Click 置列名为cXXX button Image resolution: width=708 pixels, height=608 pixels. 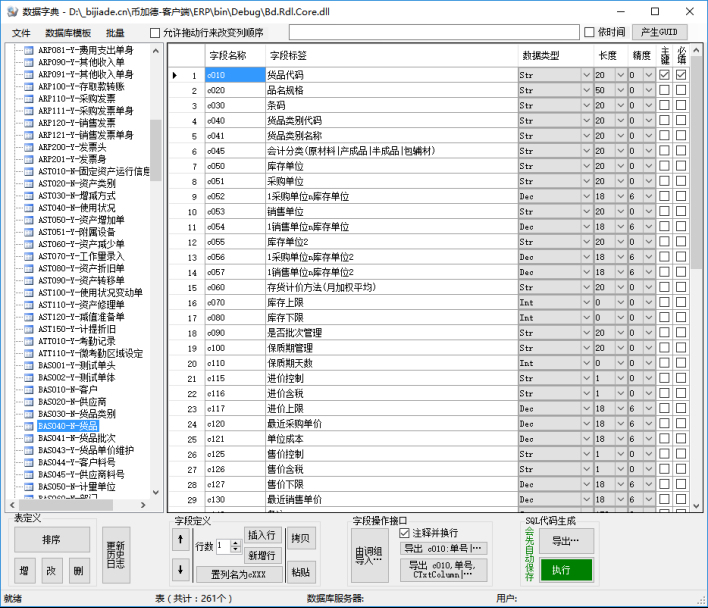tap(239, 575)
